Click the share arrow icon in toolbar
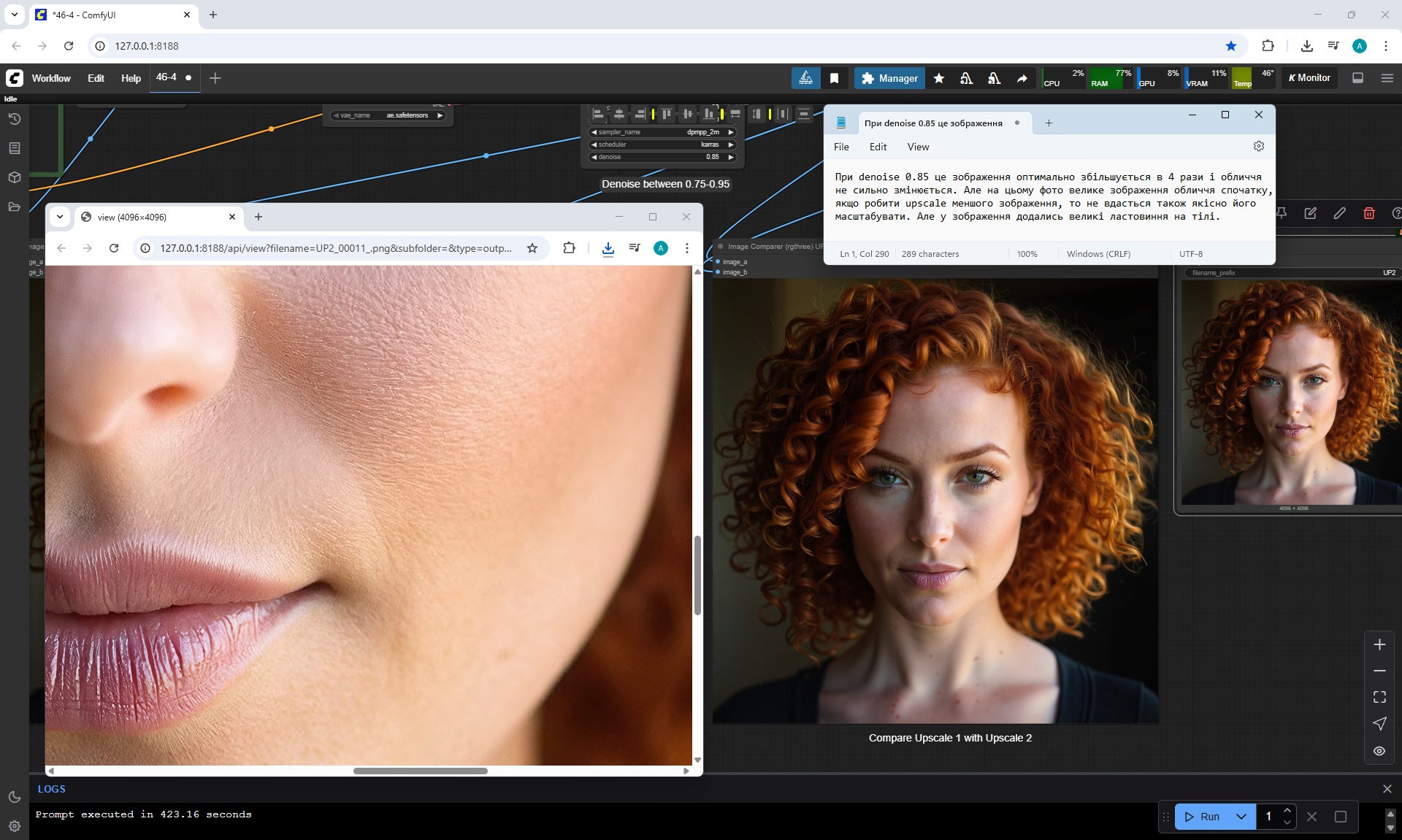Screen dimensions: 1402x840 1022,78
